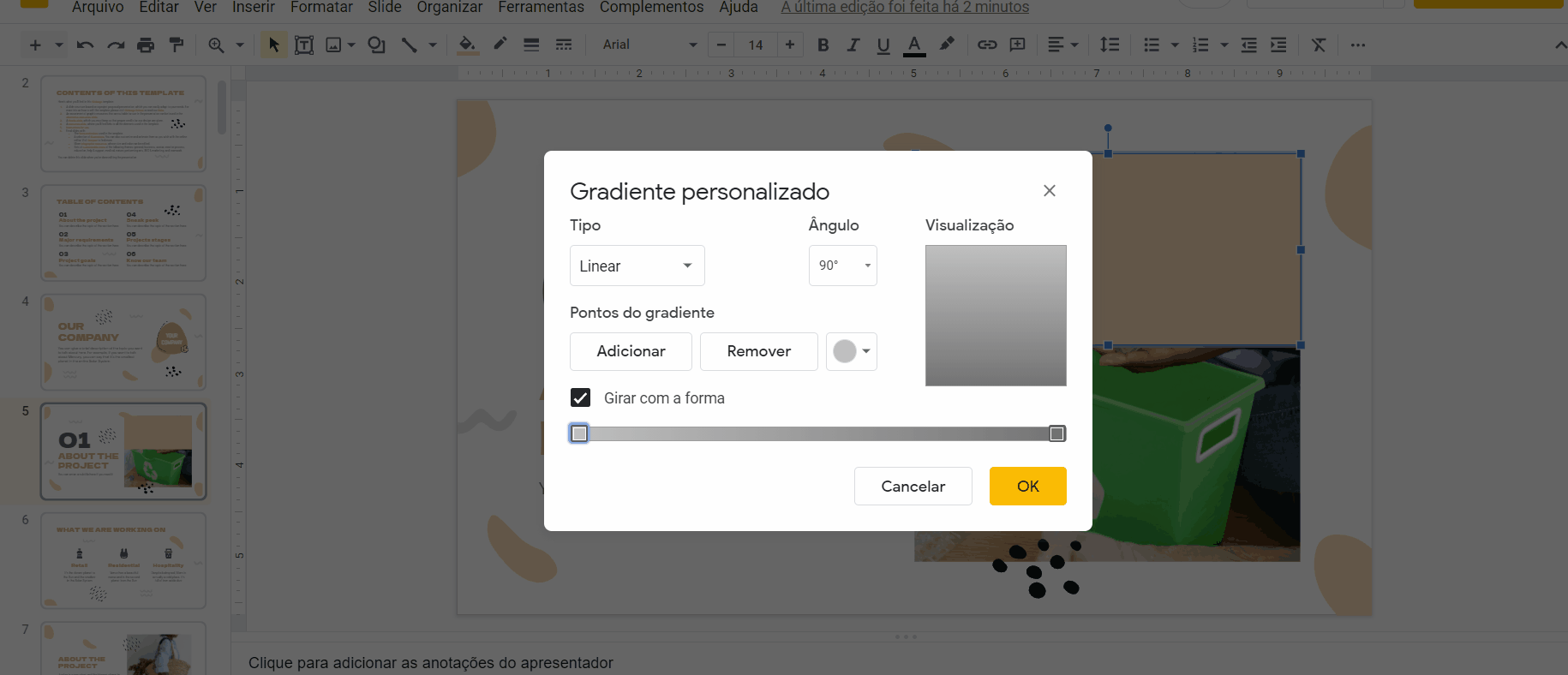This screenshot has height=675, width=1568.
Task: Select the left gradient stop handle
Action: point(579,433)
